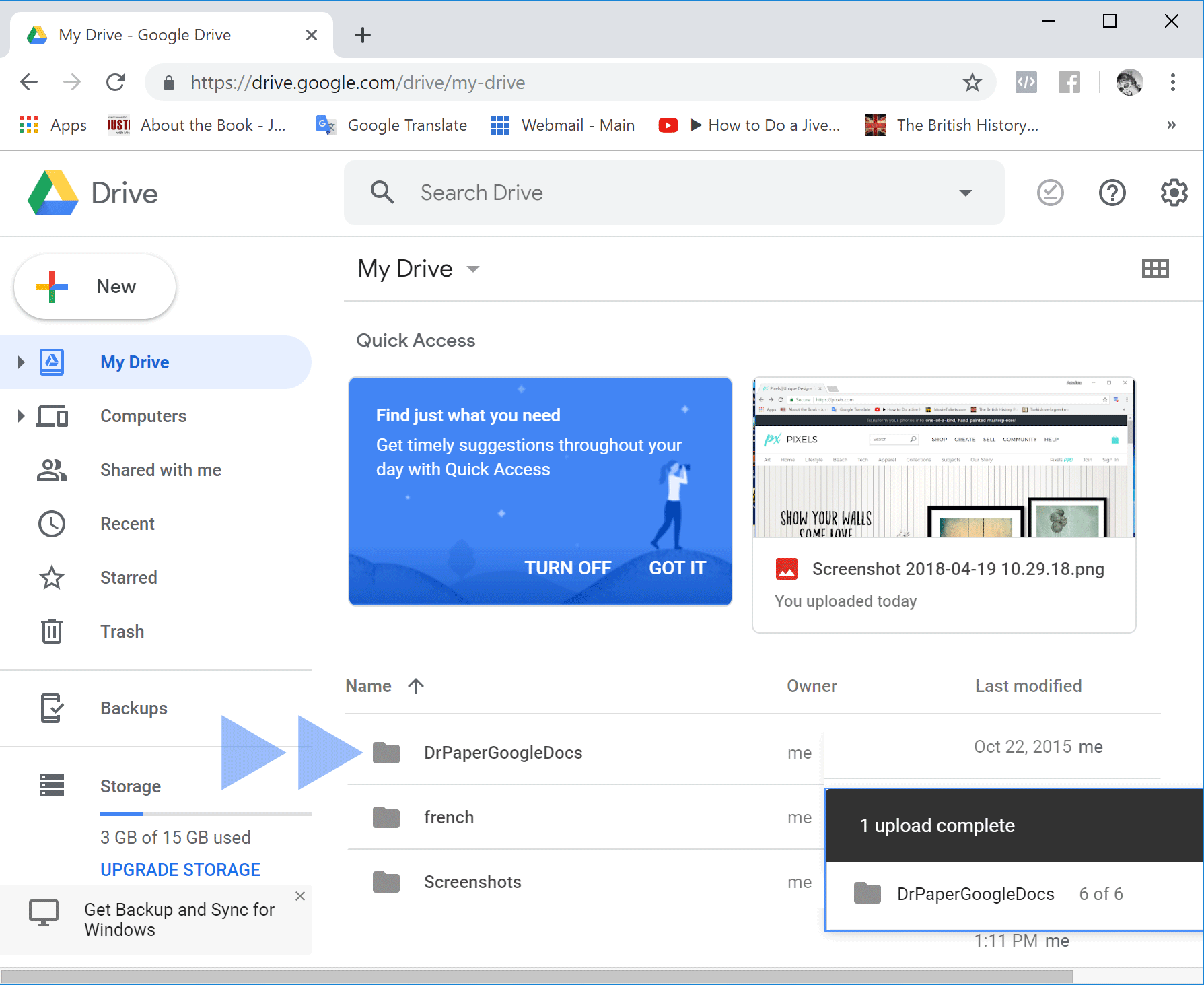Open the Drive settings gear icon
Image resolution: width=1204 pixels, height=985 pixels.
pyautogui.click(x=1174, y=193)
